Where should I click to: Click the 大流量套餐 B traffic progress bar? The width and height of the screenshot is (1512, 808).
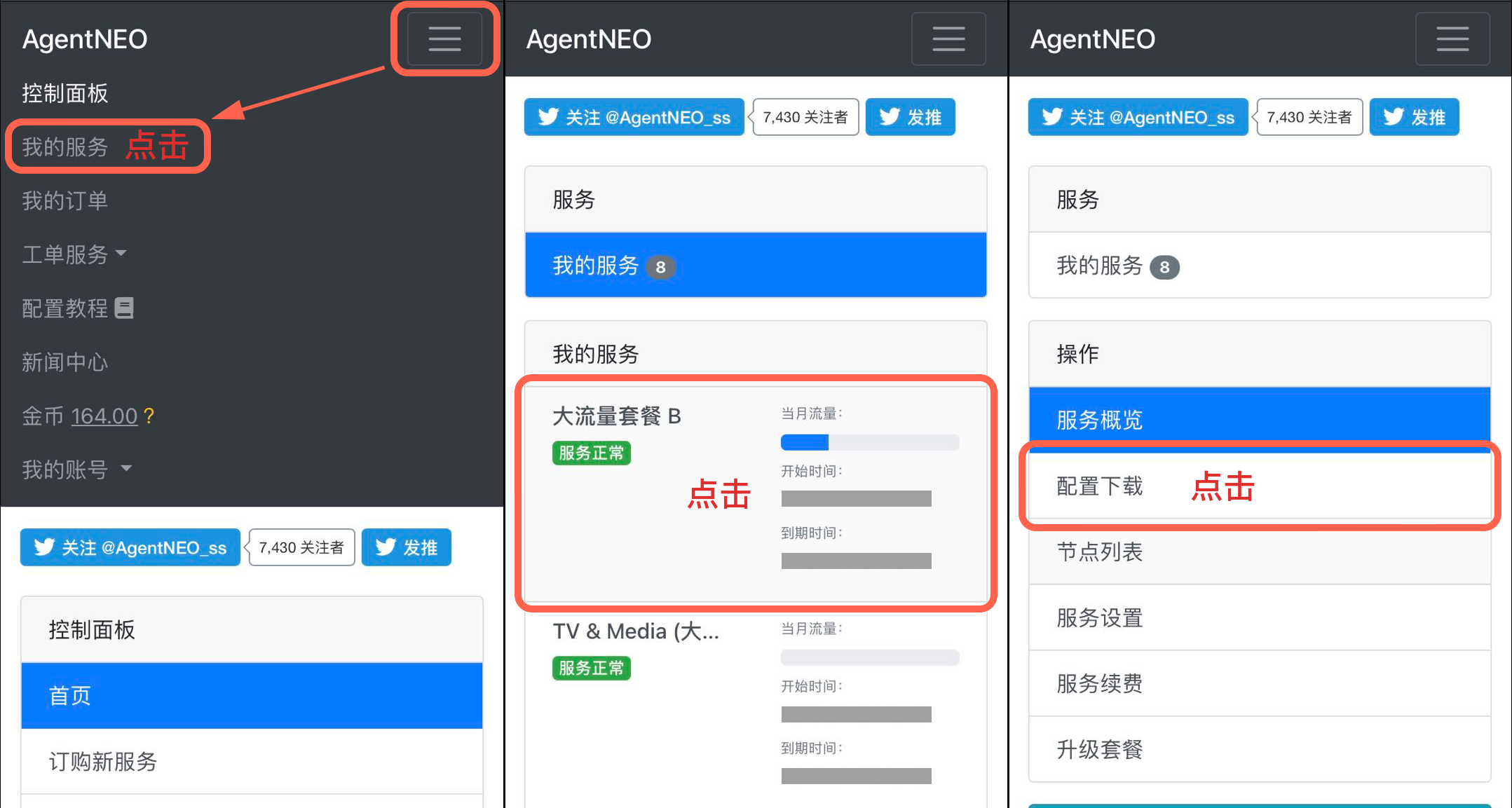869,442
